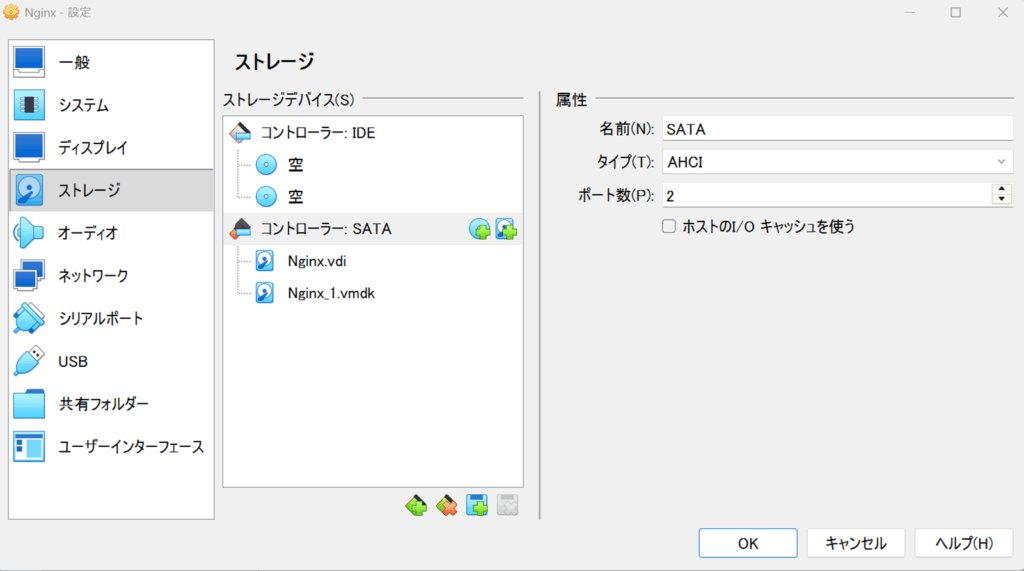Screen dimensions: 1024x571
Task: Go to 共有フォルダー settings
Action: pyautogui.click(x=103, y=404)
